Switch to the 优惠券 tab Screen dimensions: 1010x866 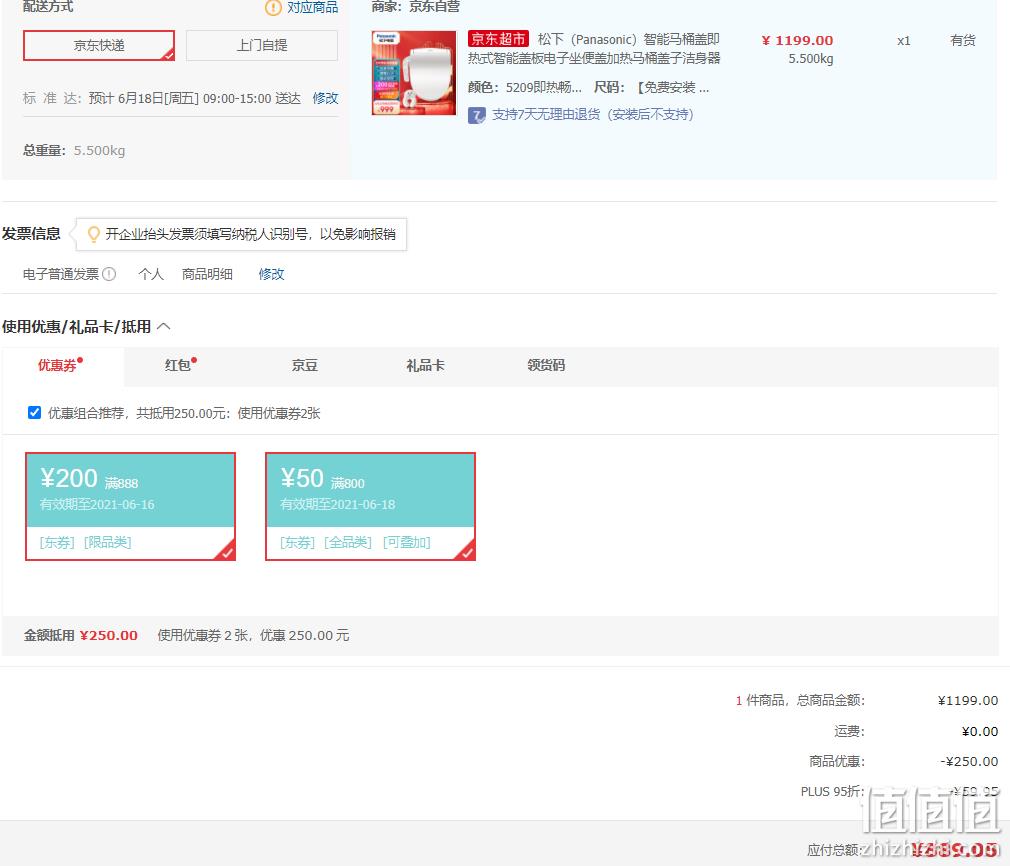[63, 366]
